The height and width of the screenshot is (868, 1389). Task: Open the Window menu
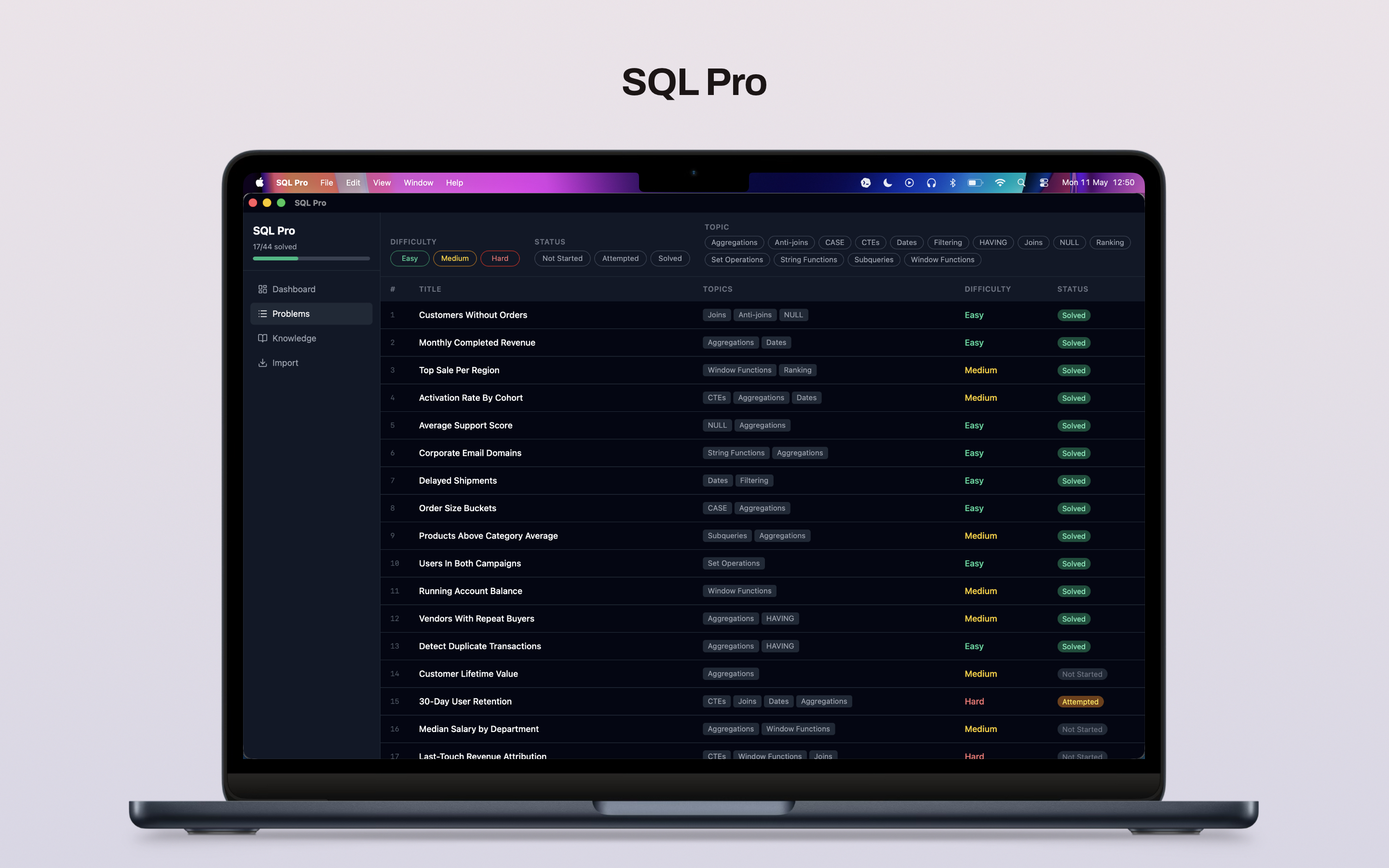419,183
